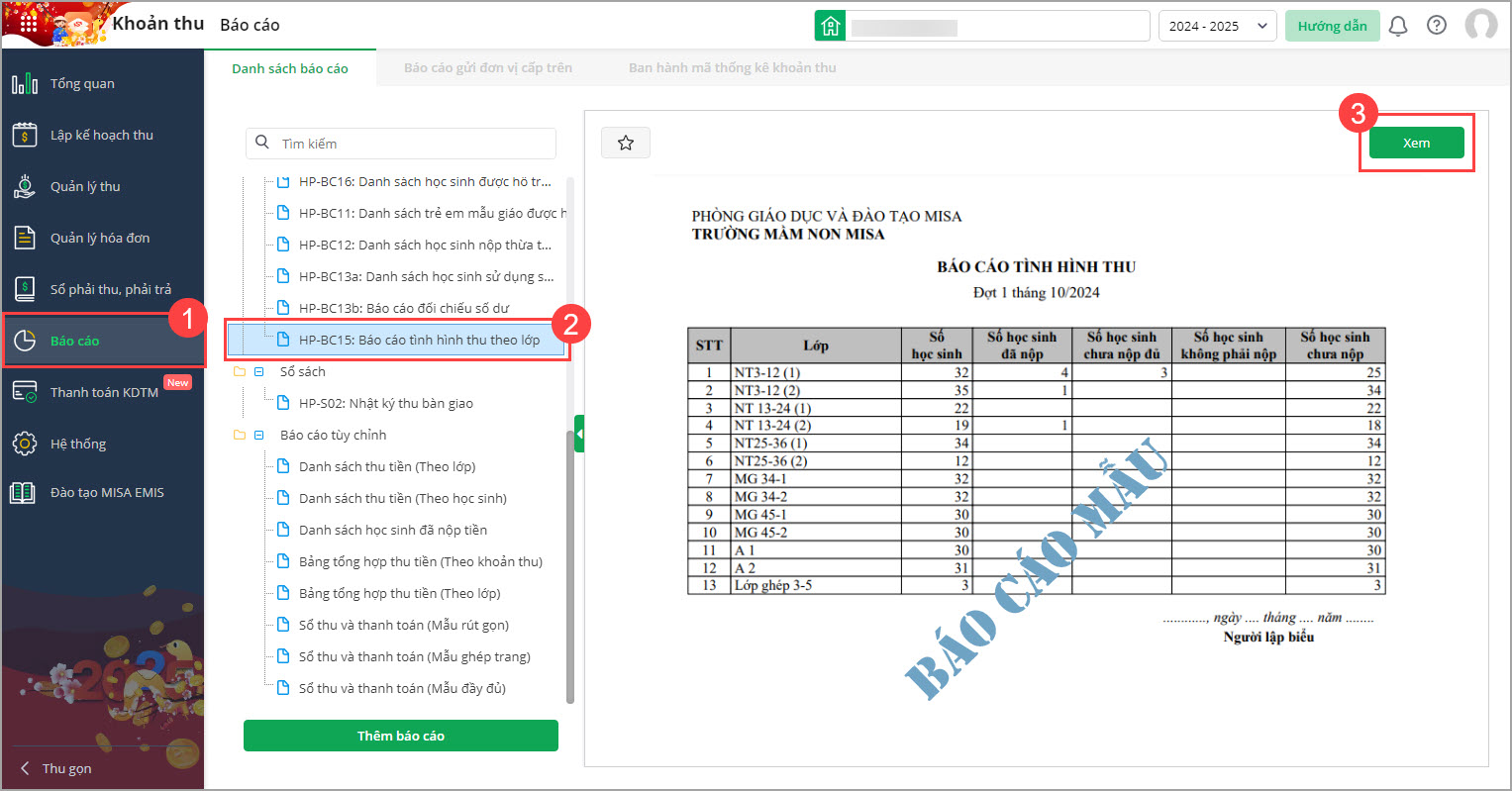Open the help question mark icon
The width and height of the screenshot is (1512, 791).
(1437, 26)
